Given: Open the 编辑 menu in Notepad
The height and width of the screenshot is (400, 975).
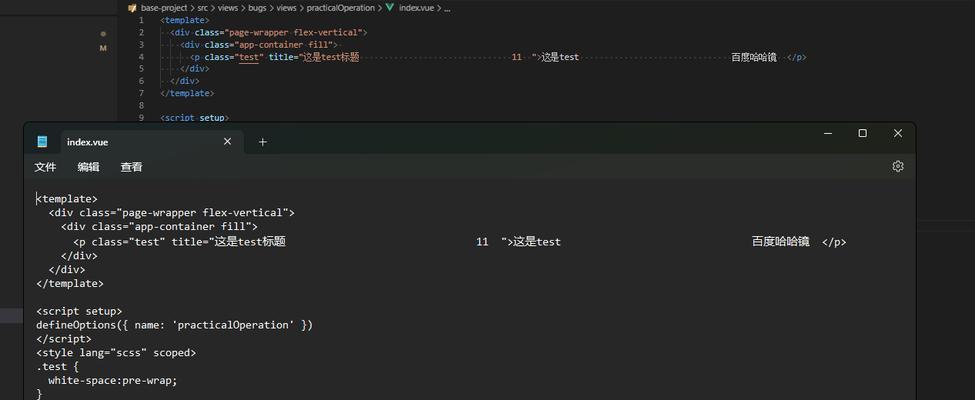Looking at the screenshot, I should pos(88,167).
